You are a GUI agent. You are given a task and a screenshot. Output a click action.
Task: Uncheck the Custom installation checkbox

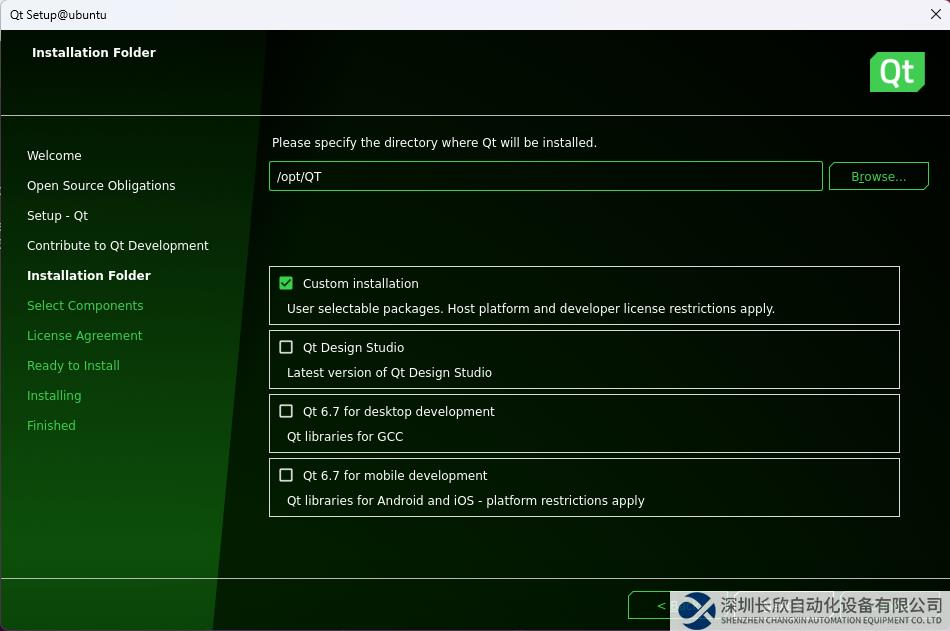click(x=286, y=283)
